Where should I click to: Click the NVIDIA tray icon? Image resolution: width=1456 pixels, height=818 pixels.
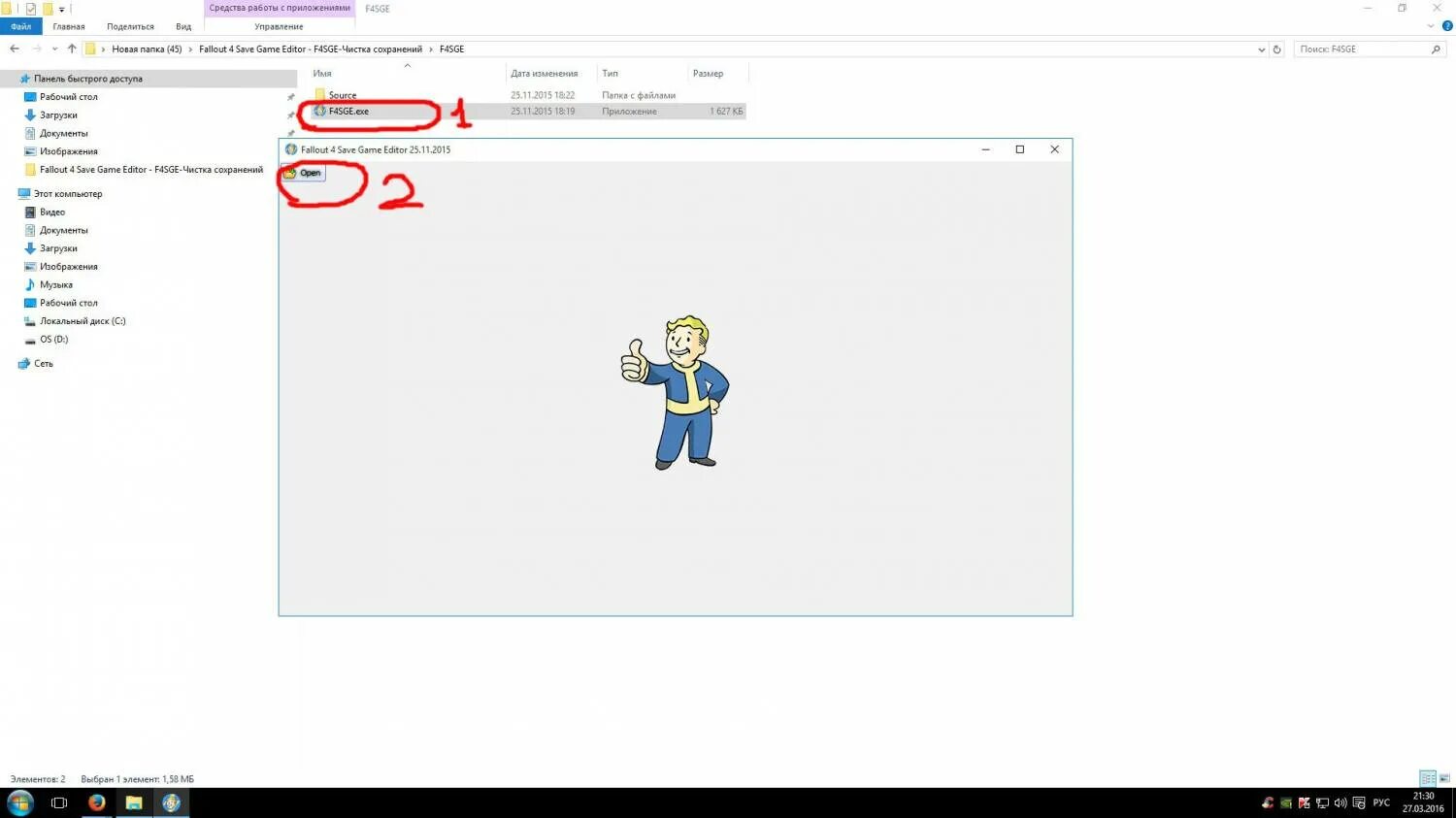[1286, 802]
